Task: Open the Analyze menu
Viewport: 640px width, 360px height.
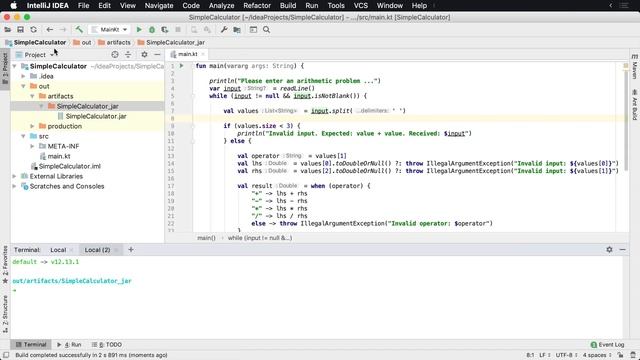Action: [x=221, y=6]
